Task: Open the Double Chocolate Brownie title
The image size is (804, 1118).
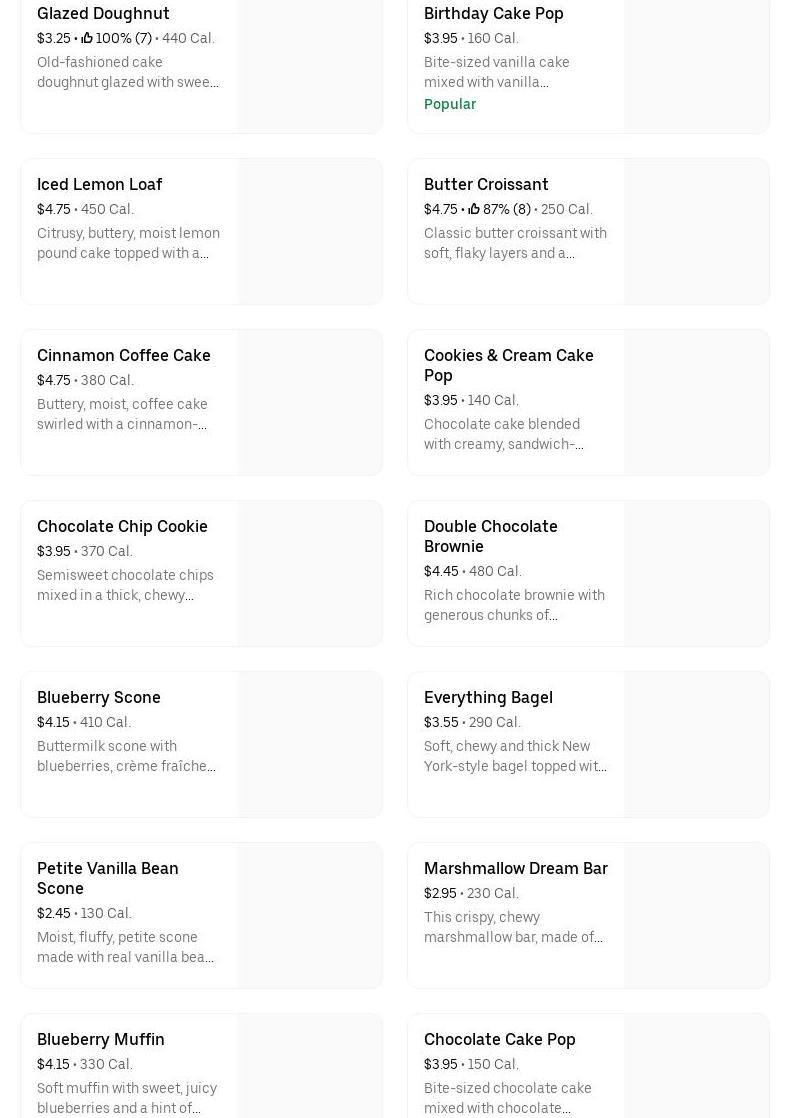Action: [490, 536]
